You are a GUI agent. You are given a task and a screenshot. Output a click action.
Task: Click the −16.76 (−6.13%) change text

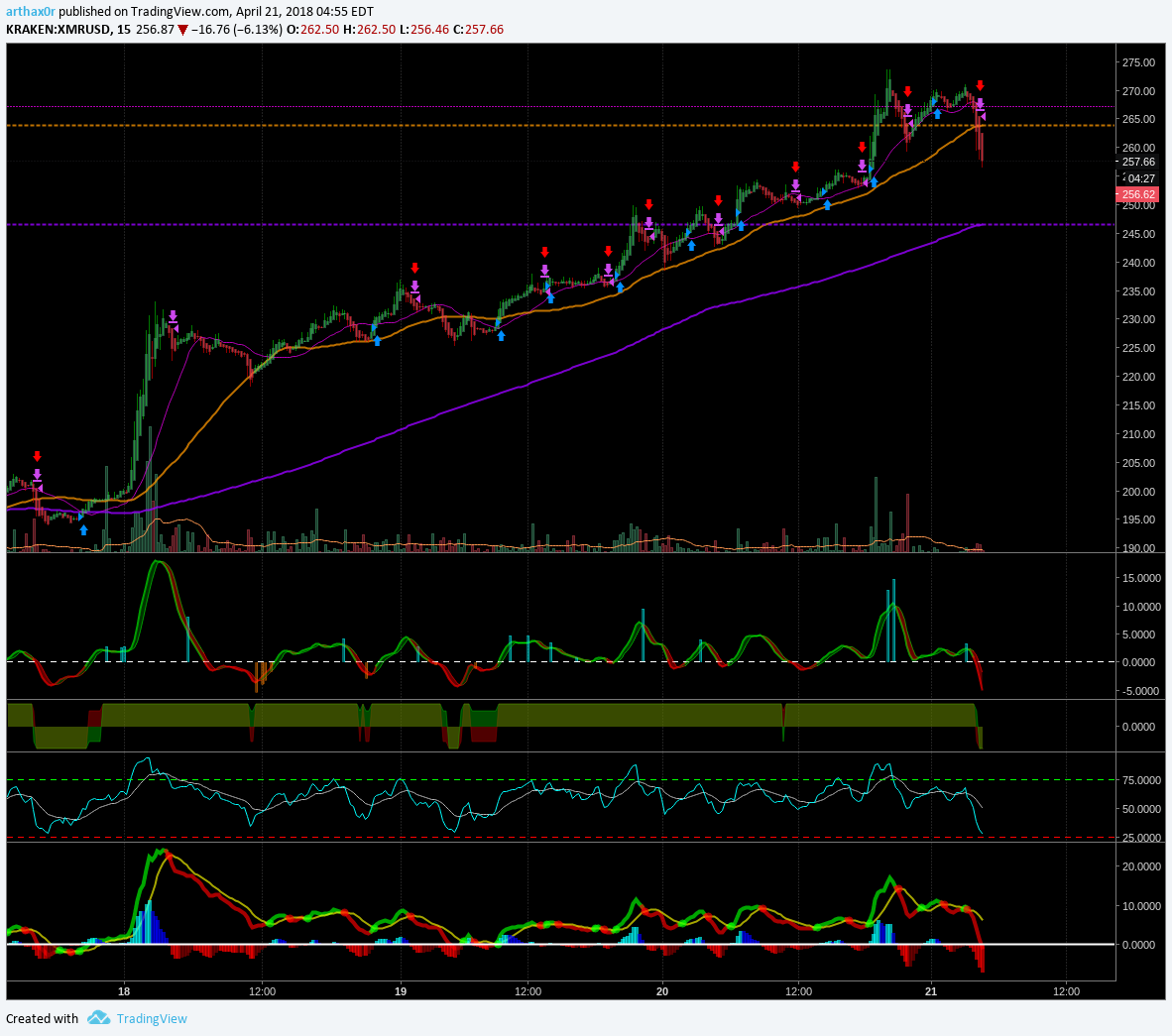tap(237, 30)
